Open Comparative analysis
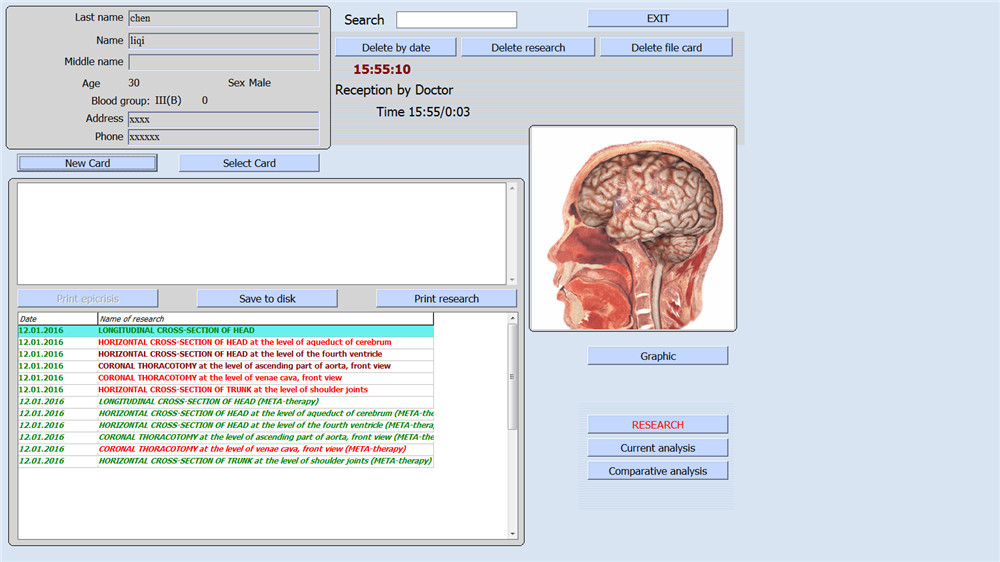The height and width of the screenshot is (562, 1000). tap(658, 471)
